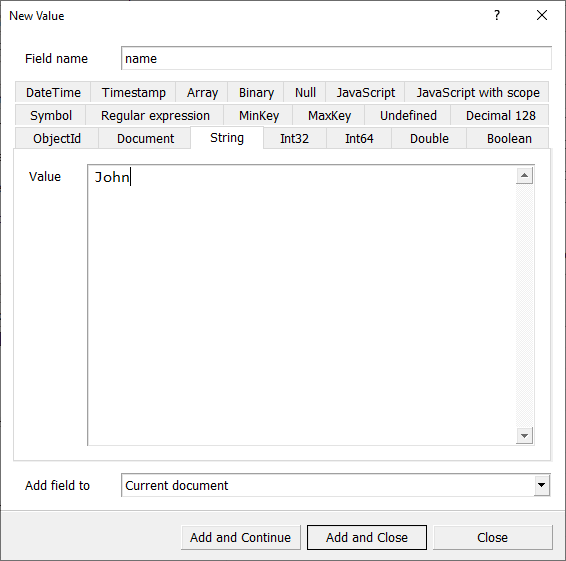
Task: Choose the MaxKey tab
Action: coord(329,116)
